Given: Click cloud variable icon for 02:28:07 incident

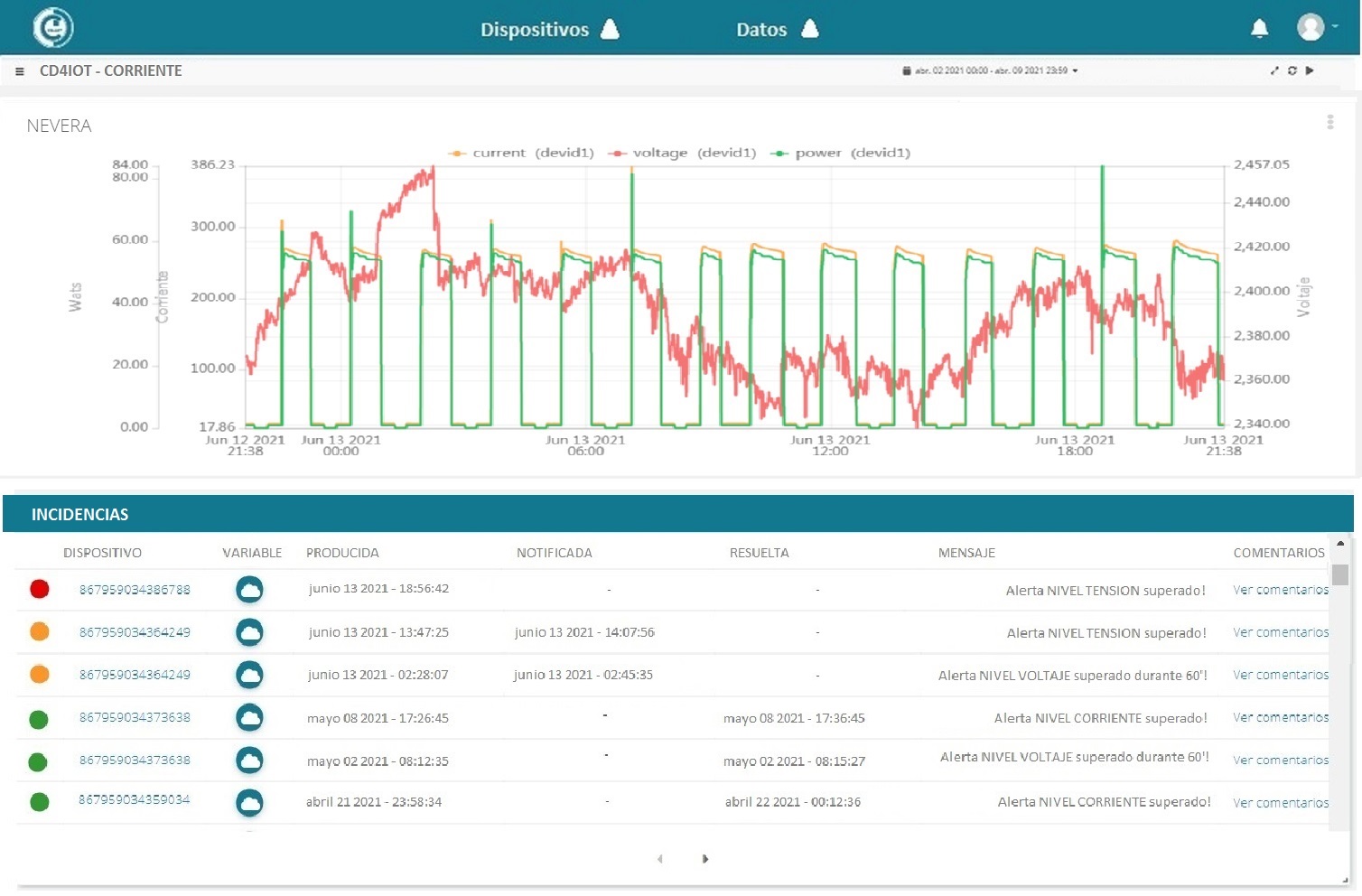Looking at the screenshot, I should pyautogui.click(x=249, y=675).
